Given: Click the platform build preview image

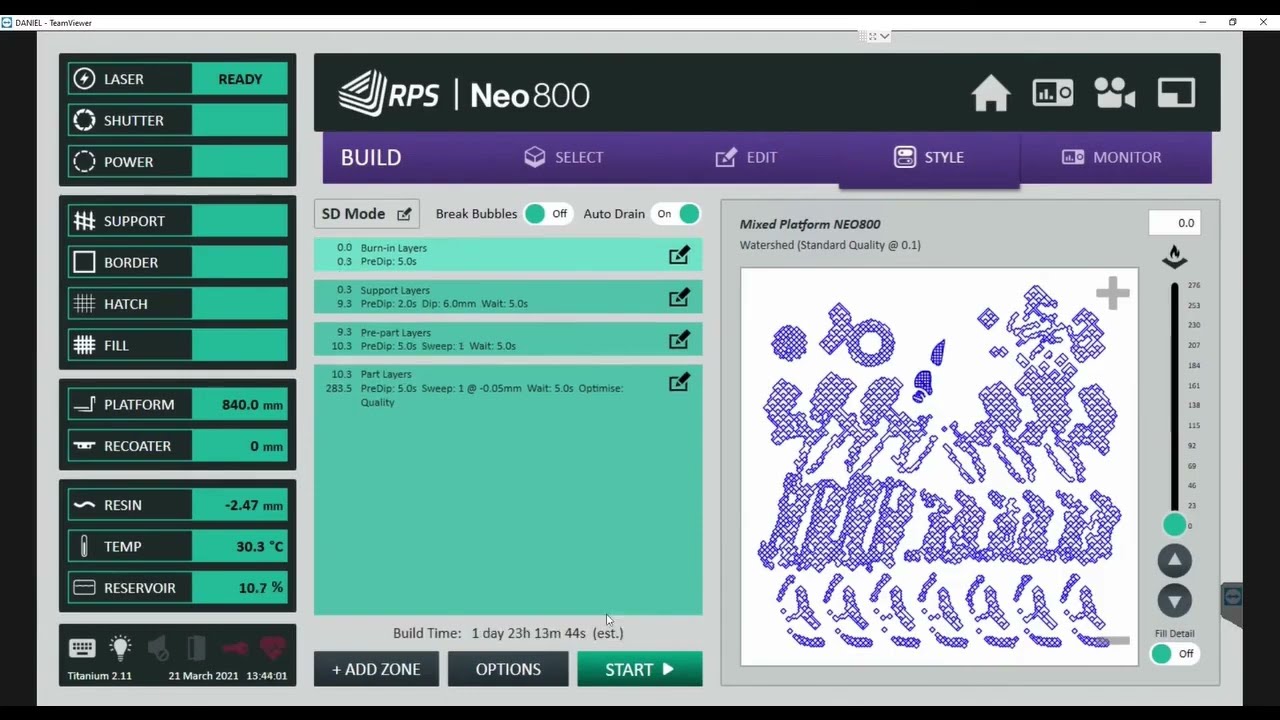Looking at the screenshot, I should [x=939, y=467].
